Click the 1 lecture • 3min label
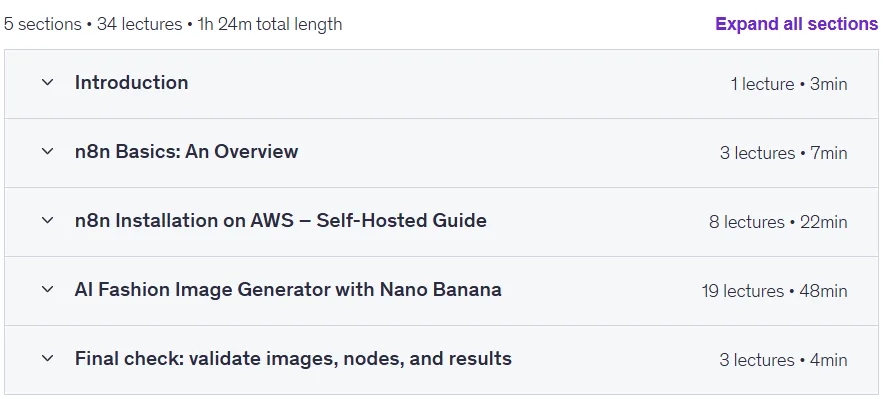 pyautogui.click(x=789, y=84)
